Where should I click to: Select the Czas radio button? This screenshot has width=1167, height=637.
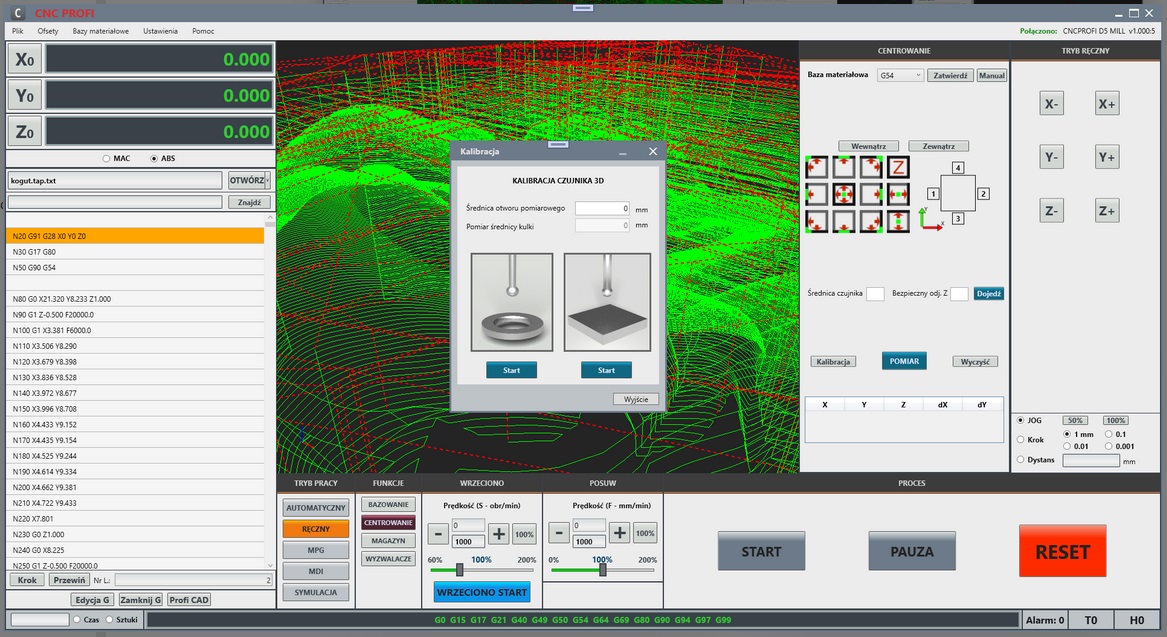(77, 619)
